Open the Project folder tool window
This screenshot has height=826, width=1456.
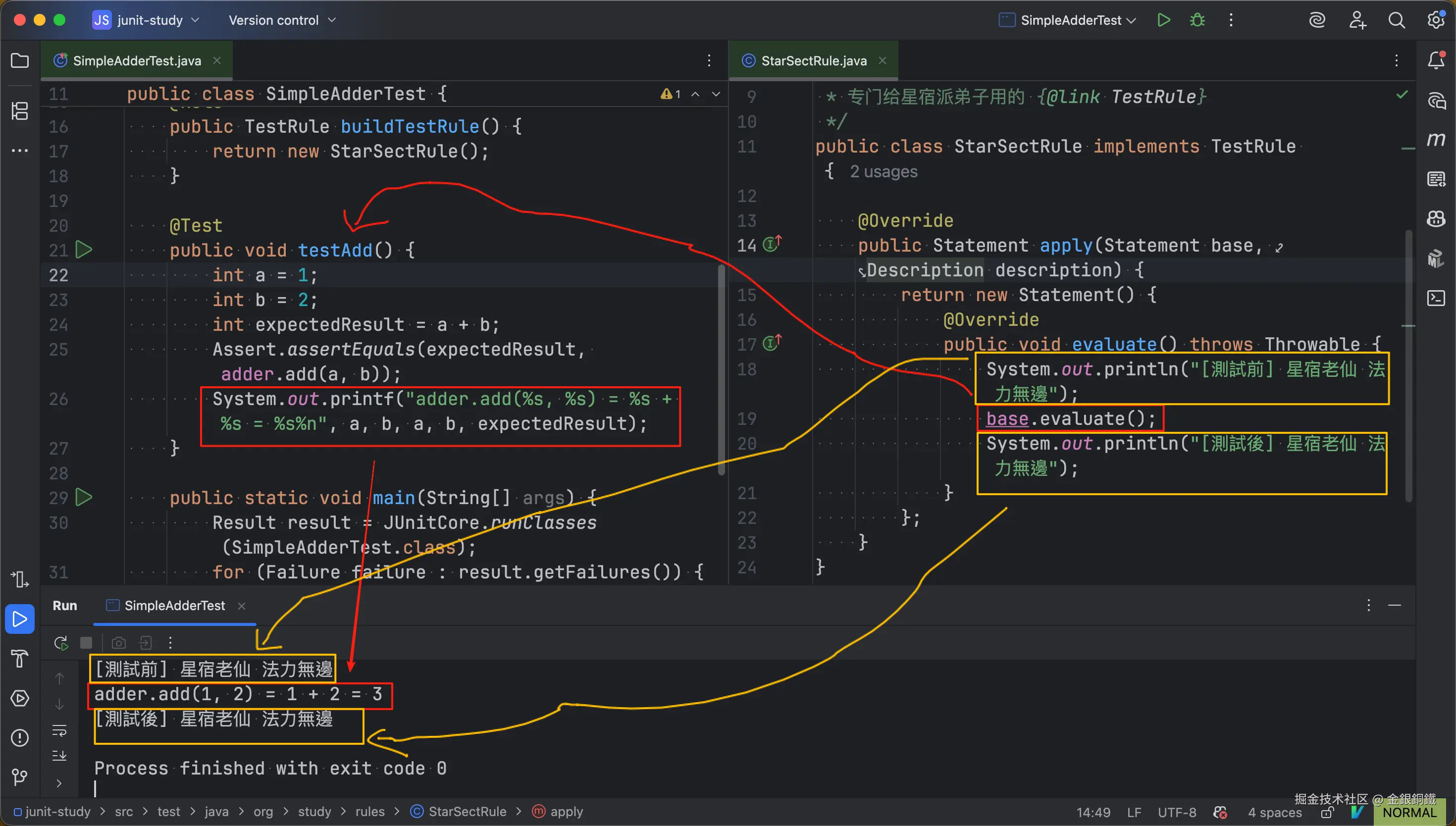point(20,60)
